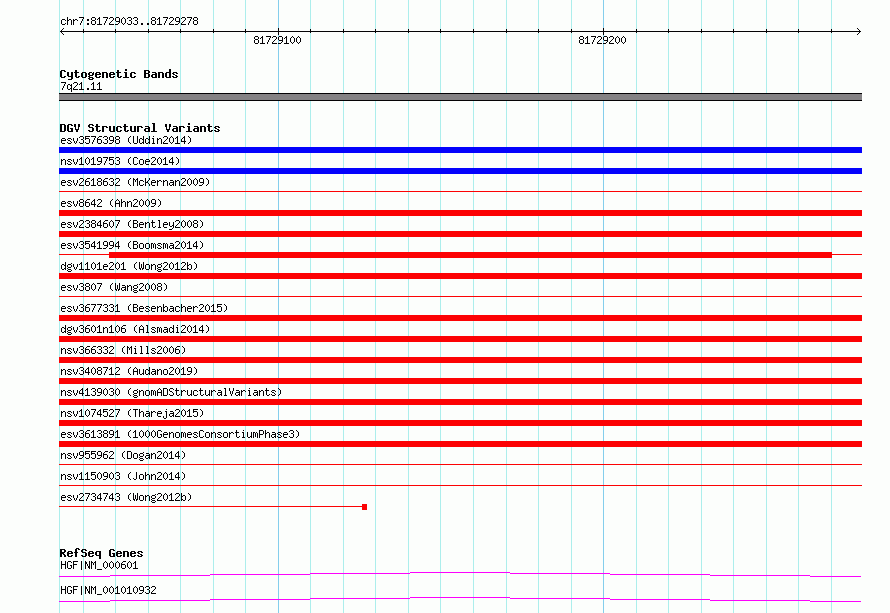Screen dimensions: 890x613
Task: Click the esv8642 (Ahn2009) variant label
Action: pos(111,203)
